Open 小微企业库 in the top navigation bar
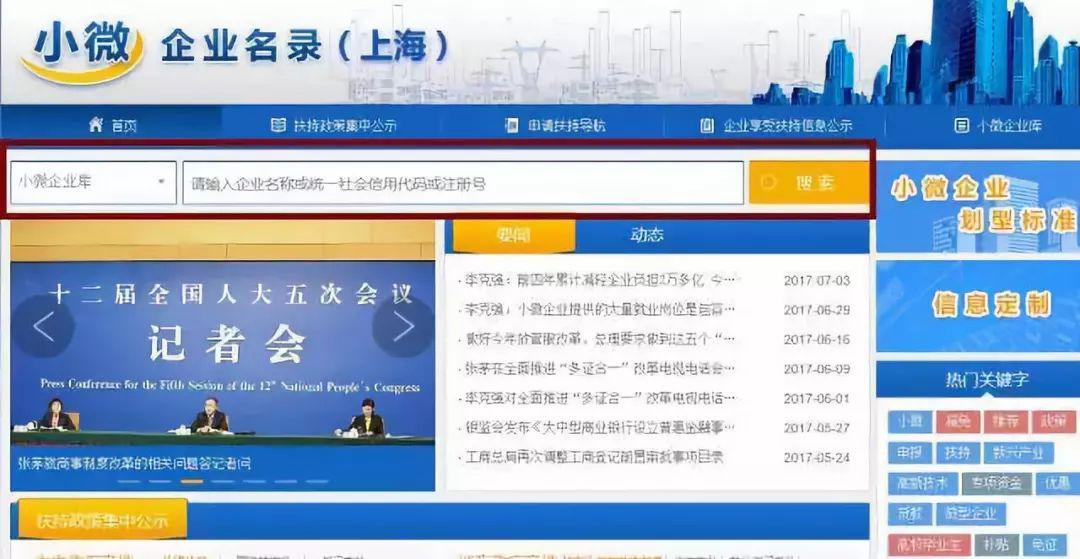1080x559 pixels. (998, 125)
